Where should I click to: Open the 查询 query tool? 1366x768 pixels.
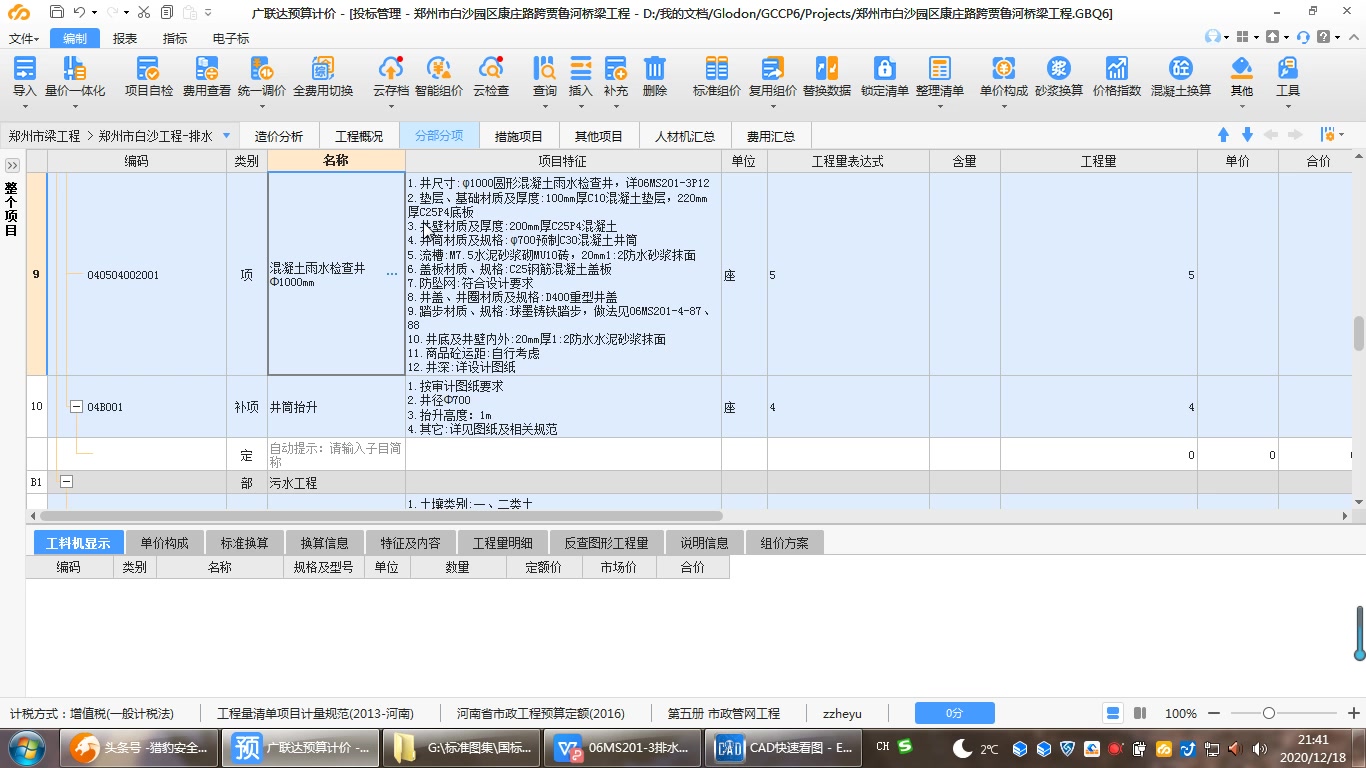pos(544,77)
